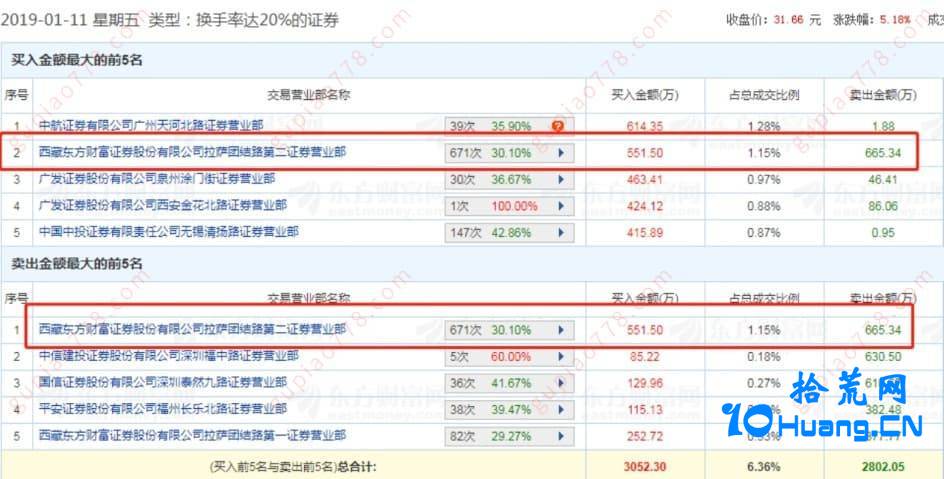This screenshot has width=944, height=479.
Task: Click the 36次 41.67% stats box
Action: coord(509,383)
